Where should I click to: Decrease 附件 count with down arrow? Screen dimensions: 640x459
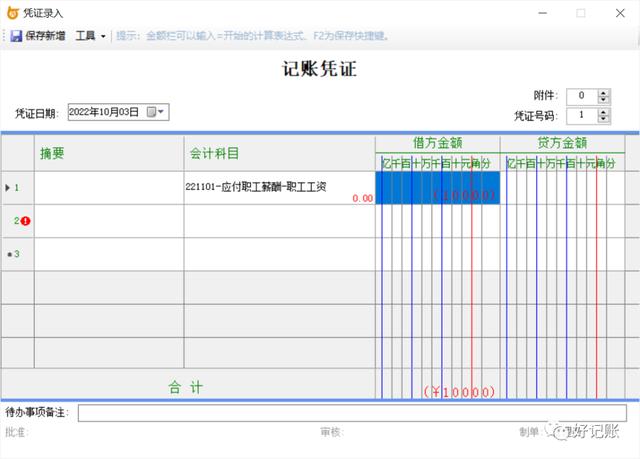coord(603,100)
